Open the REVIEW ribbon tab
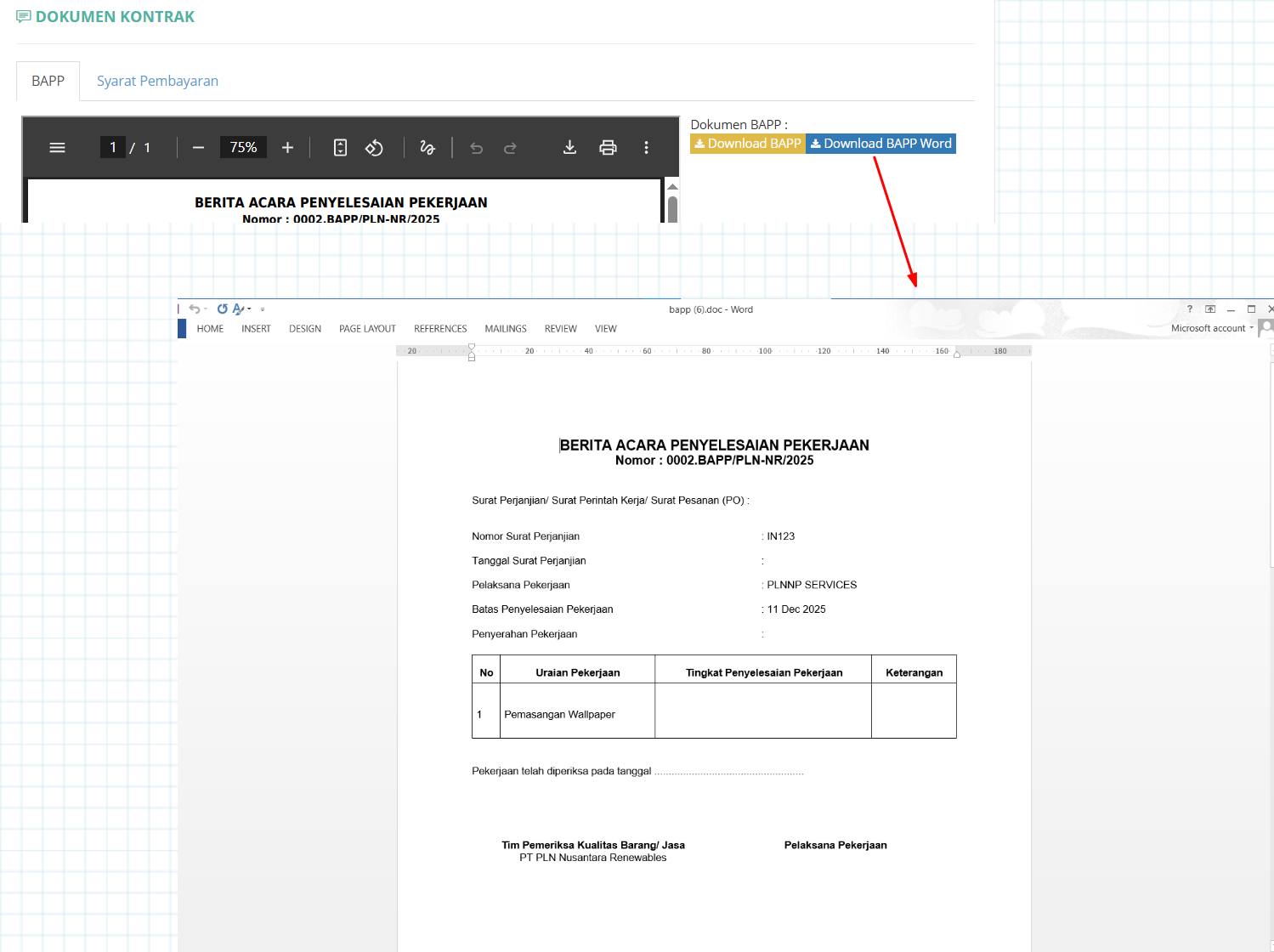This screenshot has height=952, width=1274. pos(561,329)
